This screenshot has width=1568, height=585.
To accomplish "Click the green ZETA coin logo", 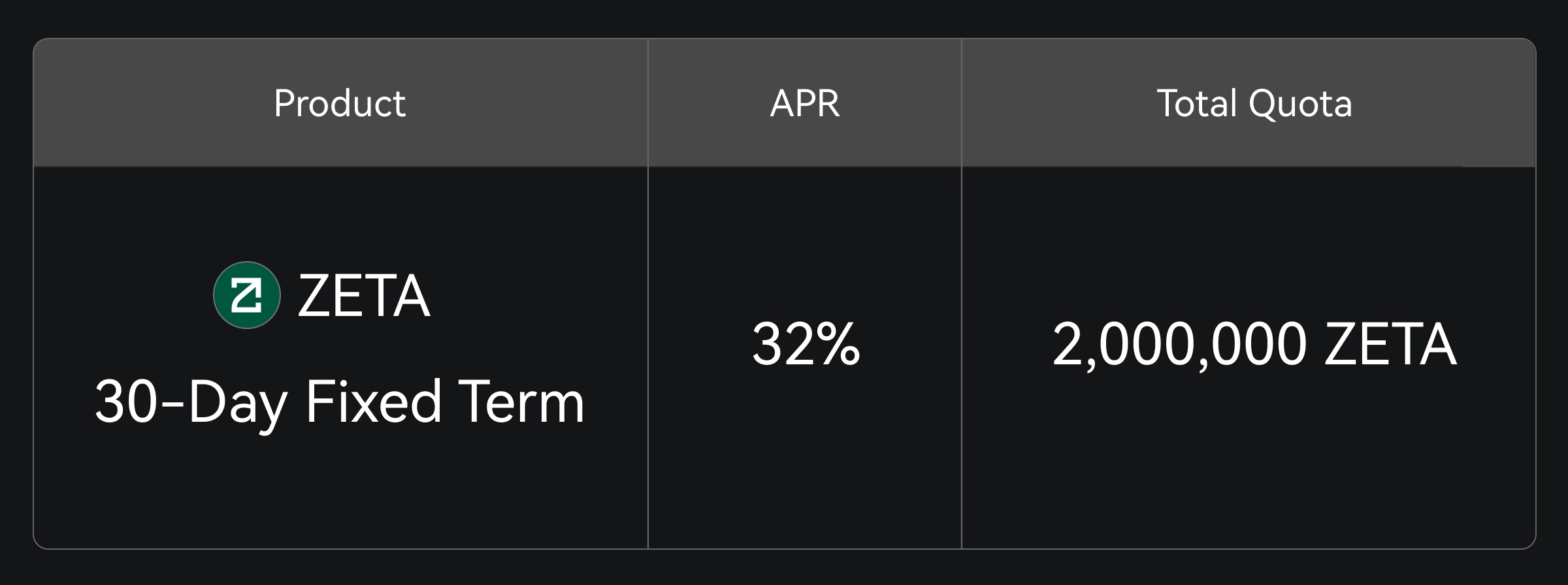I will 247,295.
